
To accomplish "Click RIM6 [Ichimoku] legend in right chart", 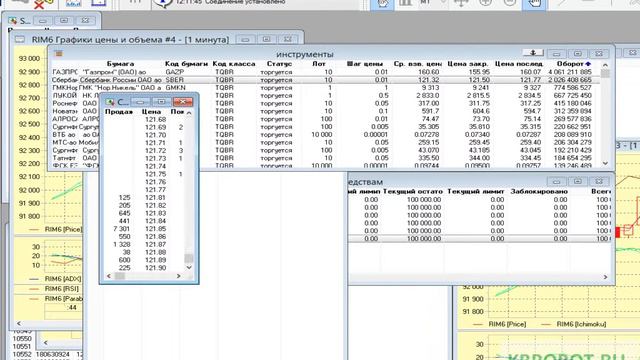I will pos(581,324).
